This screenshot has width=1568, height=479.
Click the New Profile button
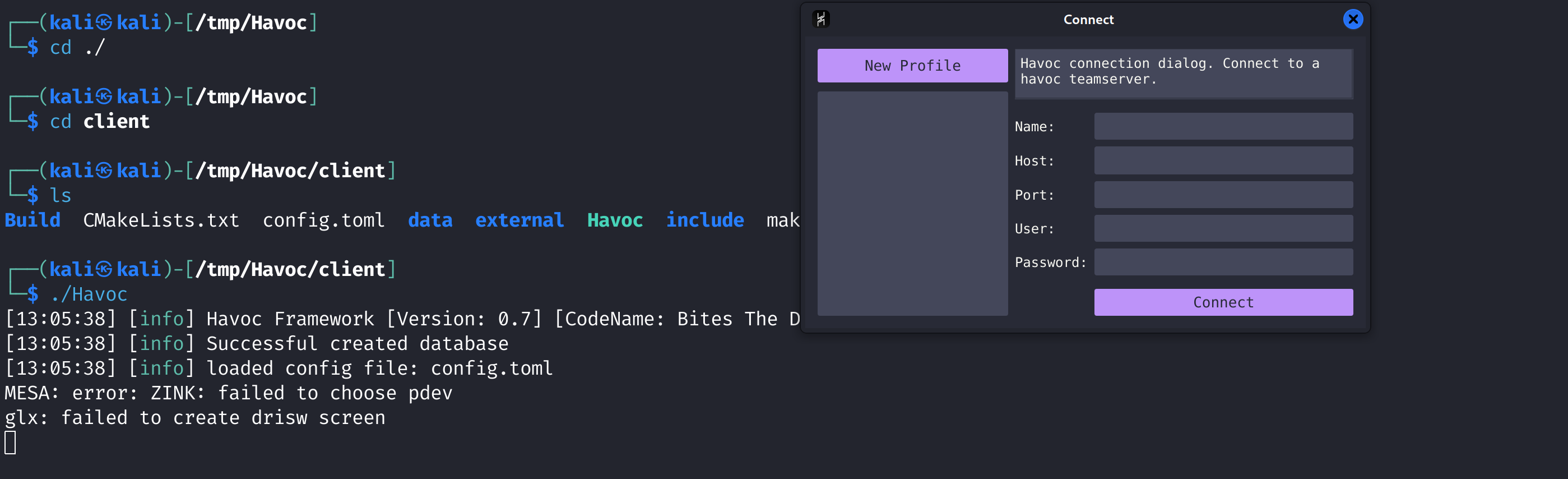coord(912,65)
